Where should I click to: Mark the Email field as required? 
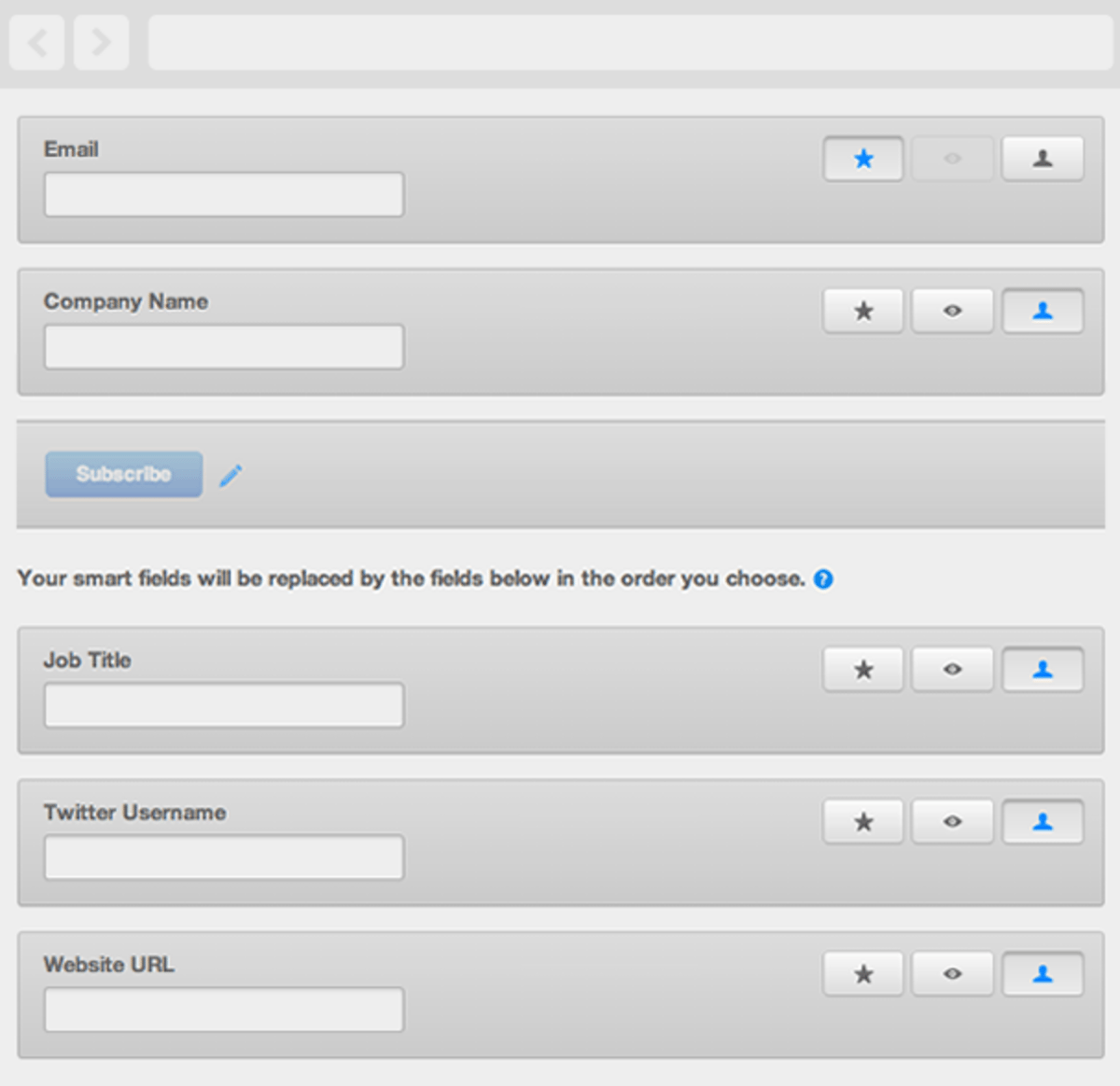coord(861,159)
